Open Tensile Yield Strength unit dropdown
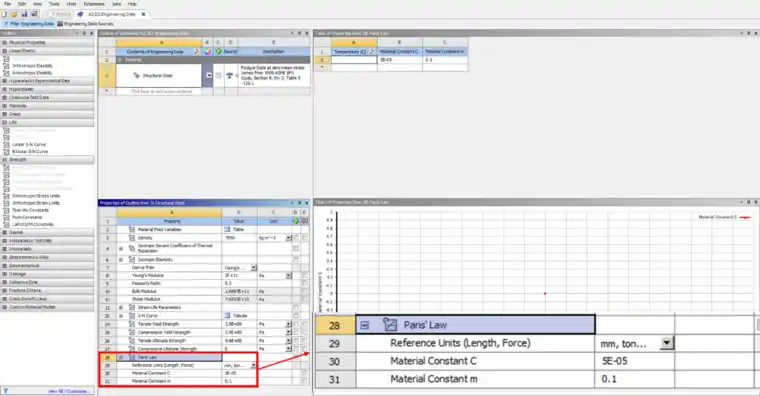This screenshot has height=396, width=760. tap(288, 324)
